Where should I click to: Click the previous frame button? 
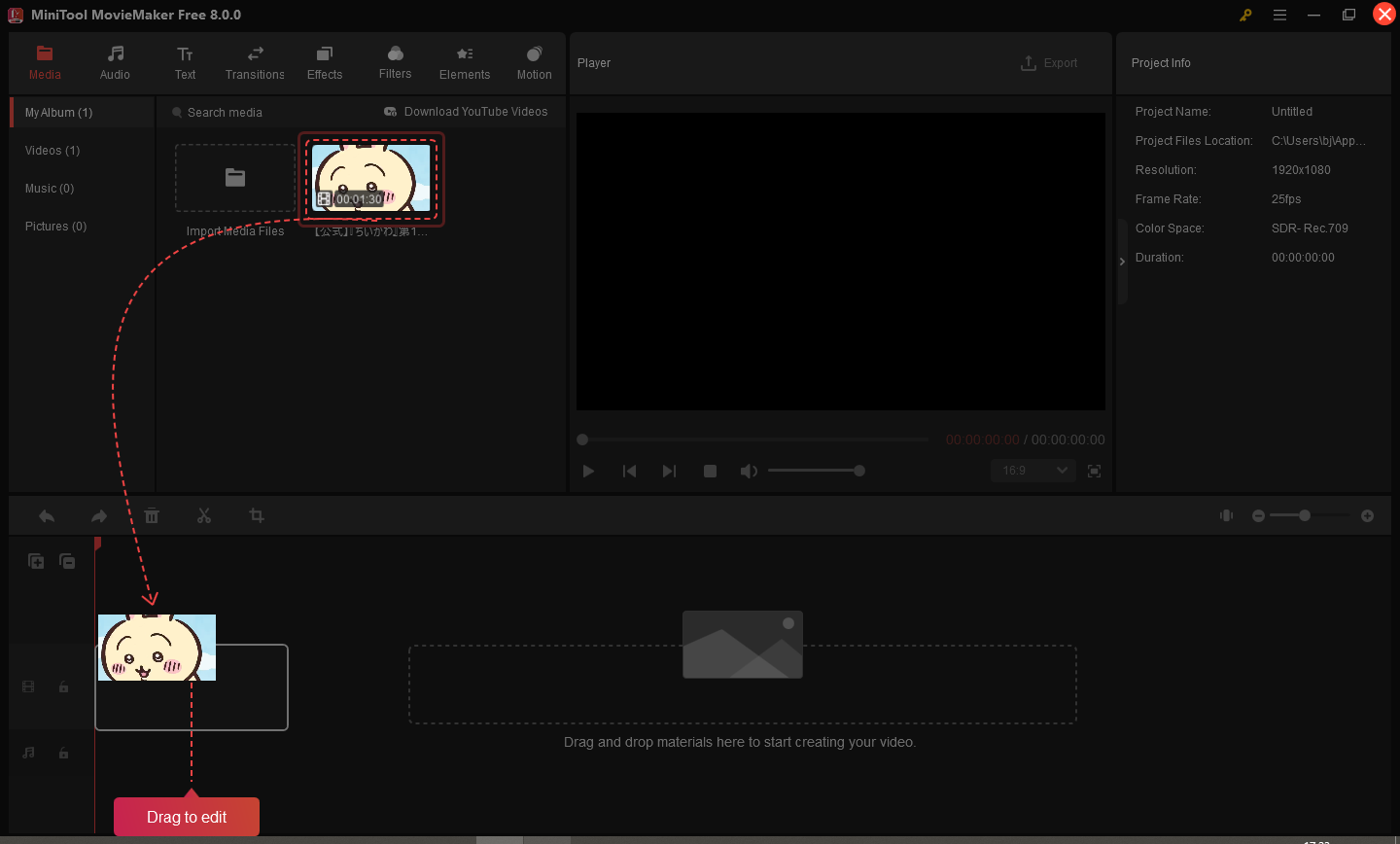pyautogui.click(x=629, y=471)
